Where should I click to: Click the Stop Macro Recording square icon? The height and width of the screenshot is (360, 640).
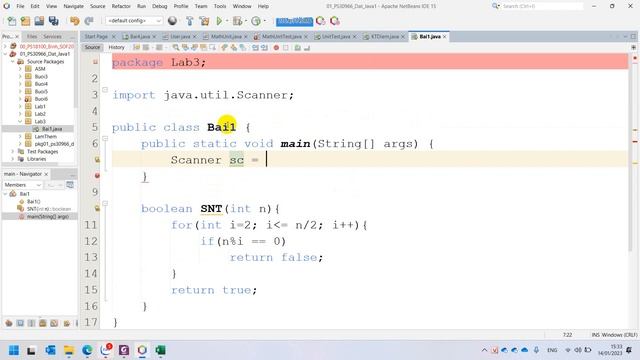286,48
